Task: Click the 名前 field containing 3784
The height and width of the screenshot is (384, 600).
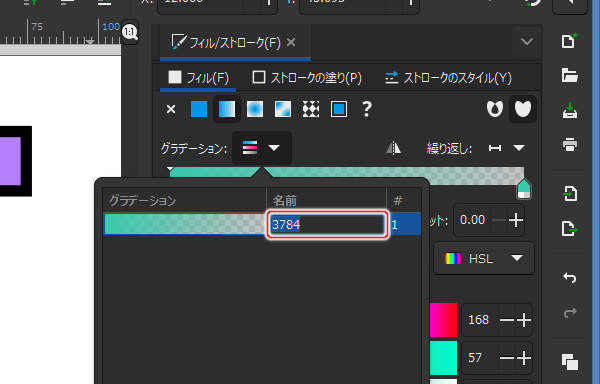Action: [x=327, y=225]
